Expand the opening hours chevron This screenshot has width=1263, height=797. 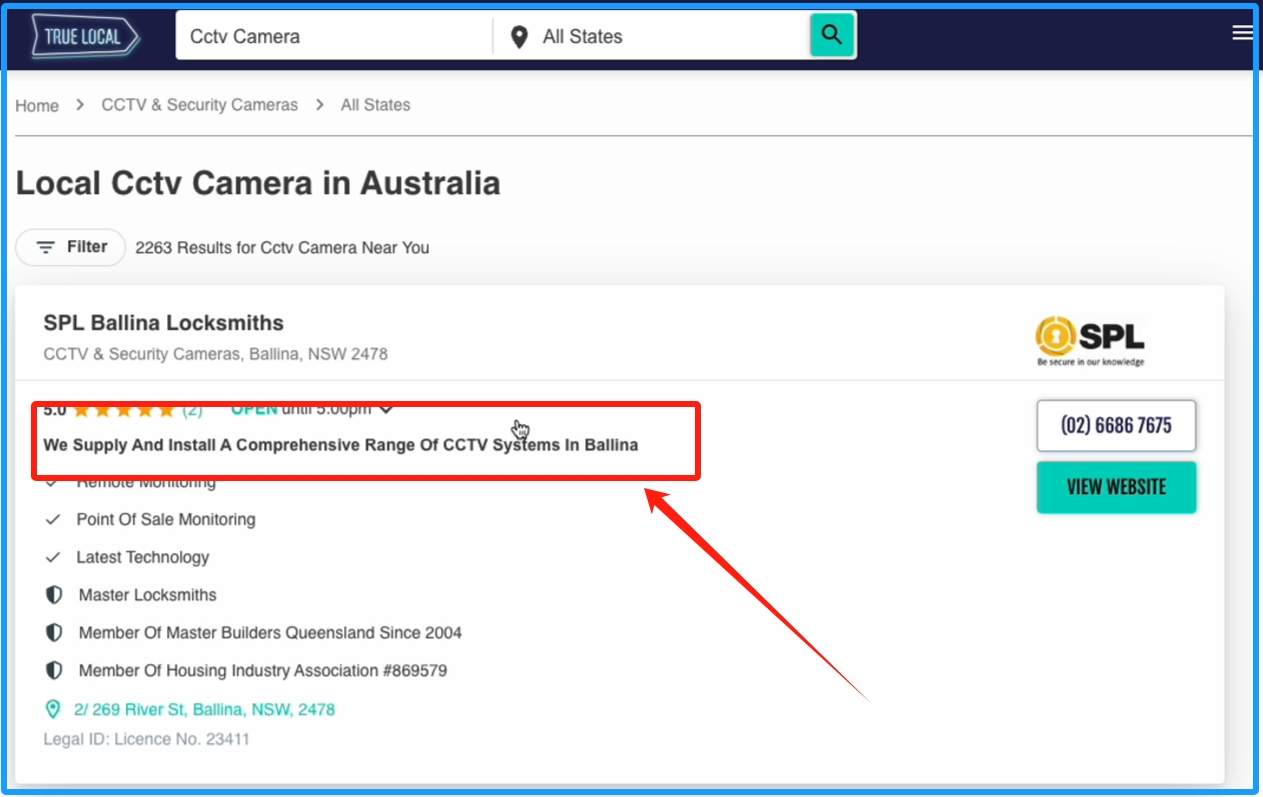[x=386, y=409]
